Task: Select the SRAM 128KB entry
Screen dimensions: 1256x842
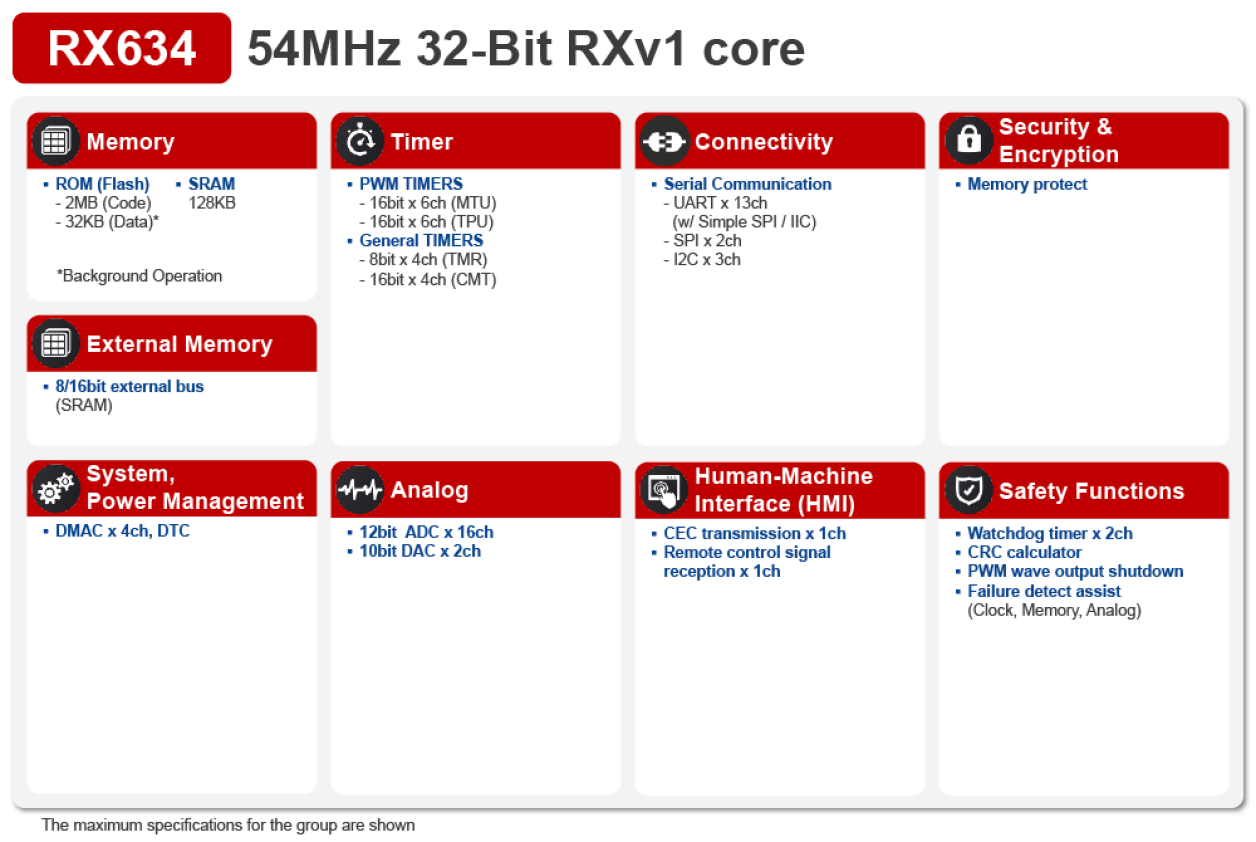Action: [212, 183]
